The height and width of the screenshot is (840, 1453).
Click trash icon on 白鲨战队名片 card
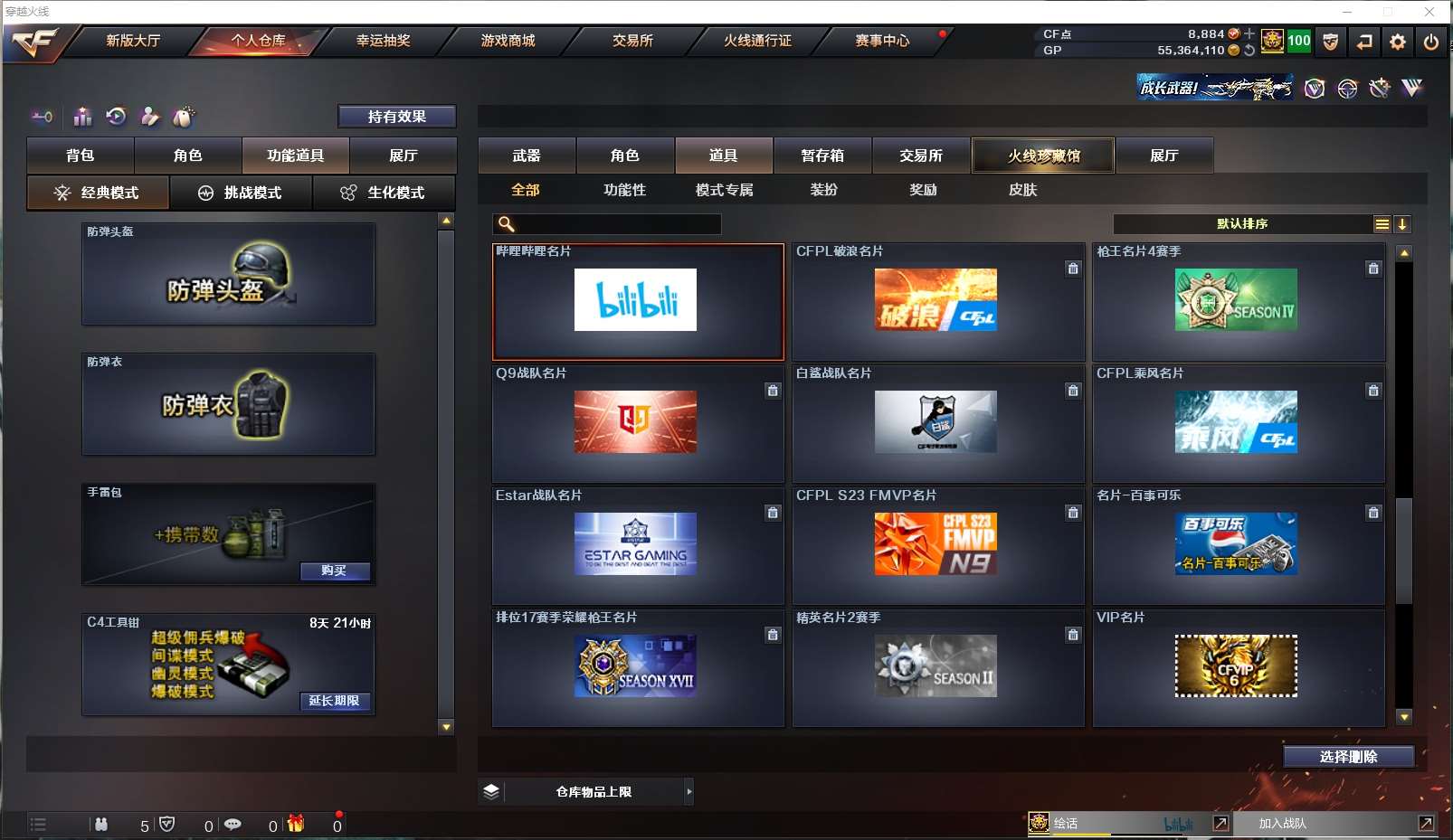click(x=1073, y=391)
